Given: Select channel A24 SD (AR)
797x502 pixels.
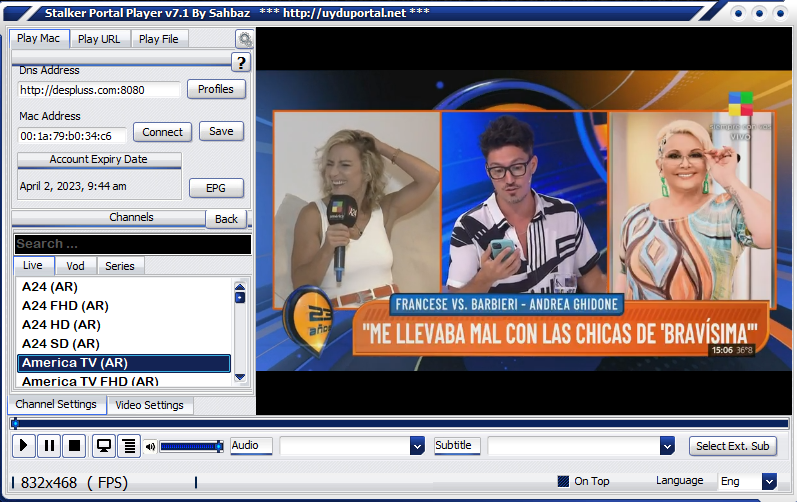Looking at the screenshot, I should [x=124, y=344].
